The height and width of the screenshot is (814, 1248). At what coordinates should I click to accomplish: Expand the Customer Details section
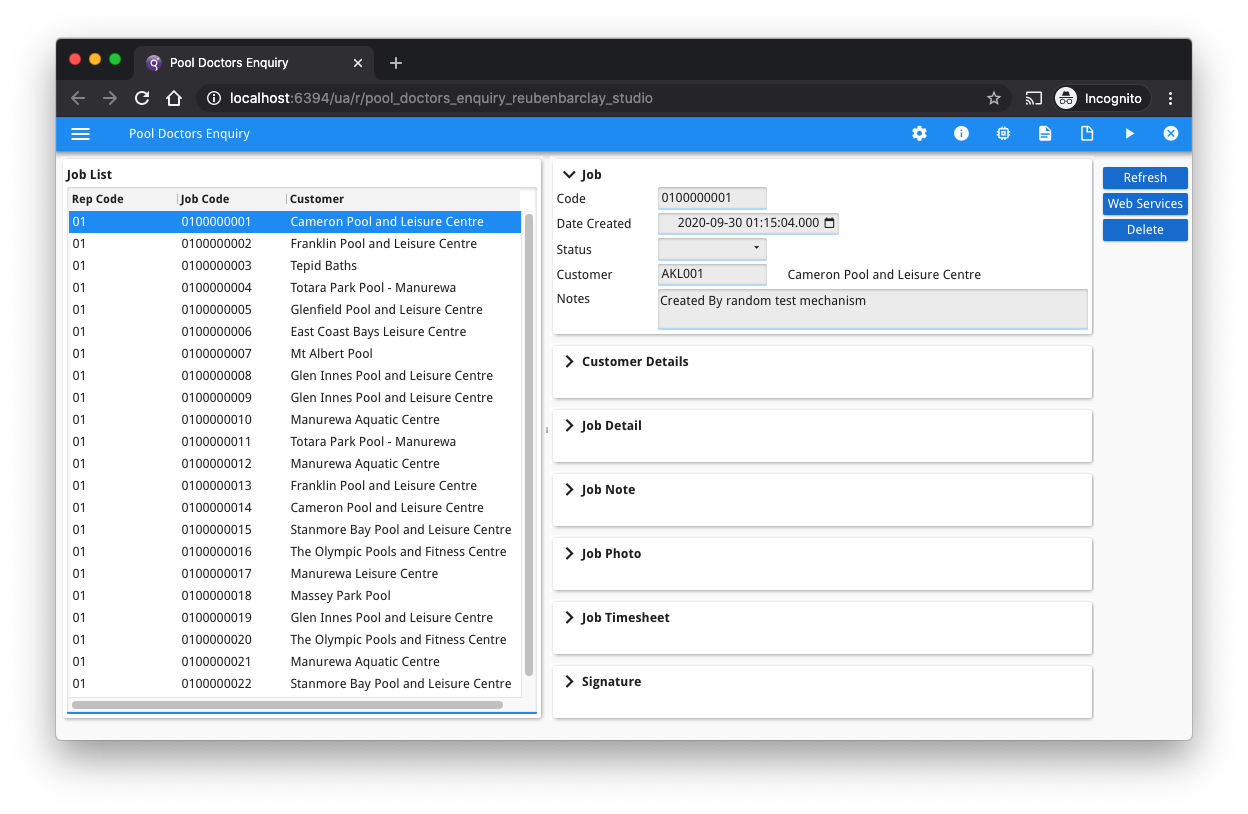point(570,361)
